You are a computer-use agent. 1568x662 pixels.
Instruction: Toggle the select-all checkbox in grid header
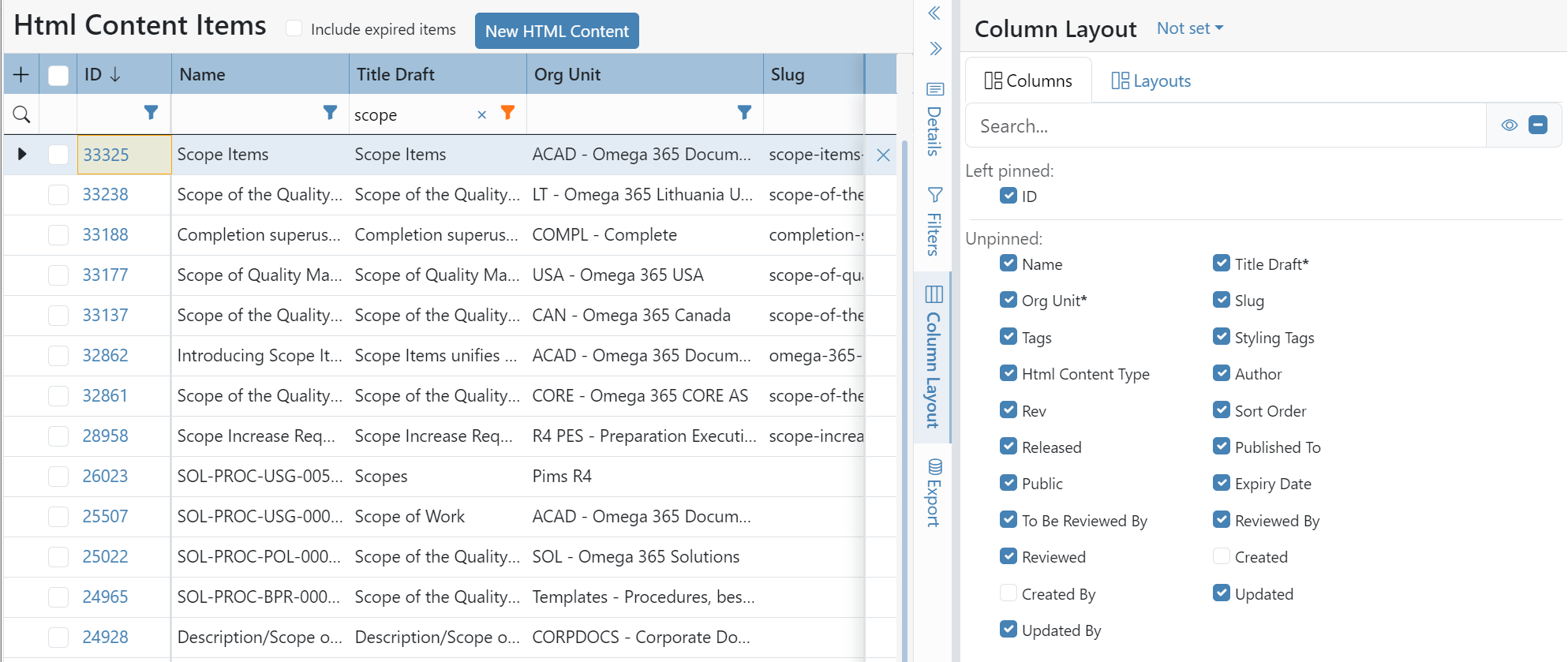click(x=58, y=75)
